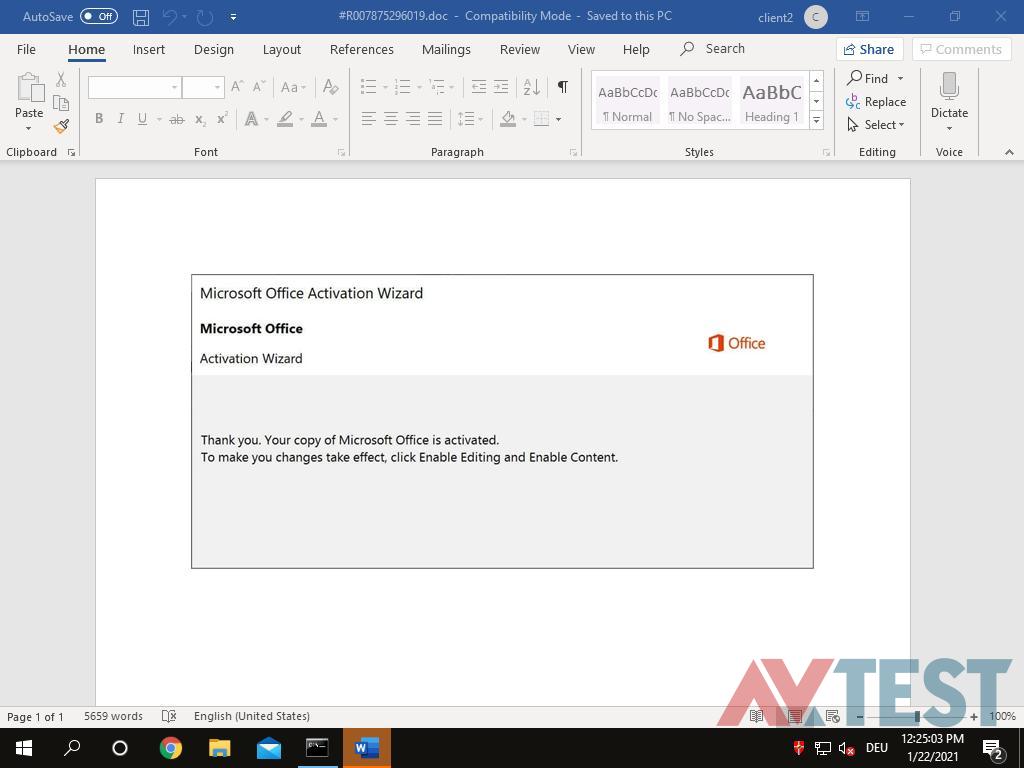Toggle Bold formatting

click(99, 119)
